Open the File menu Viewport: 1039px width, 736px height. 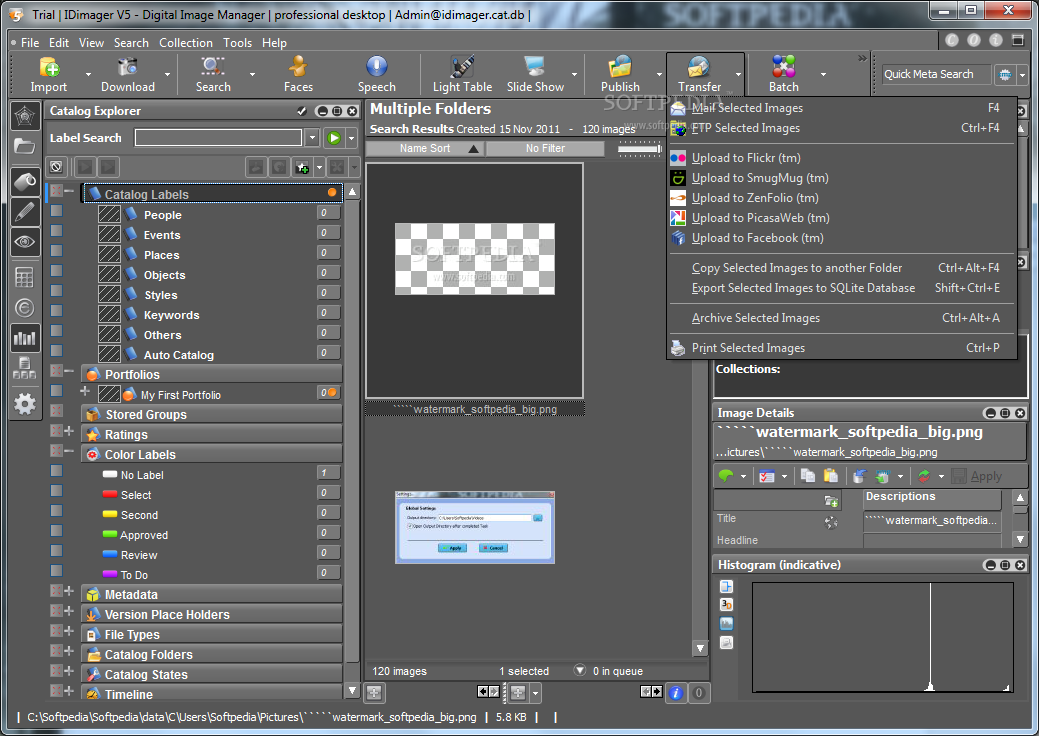coord(30,42)
